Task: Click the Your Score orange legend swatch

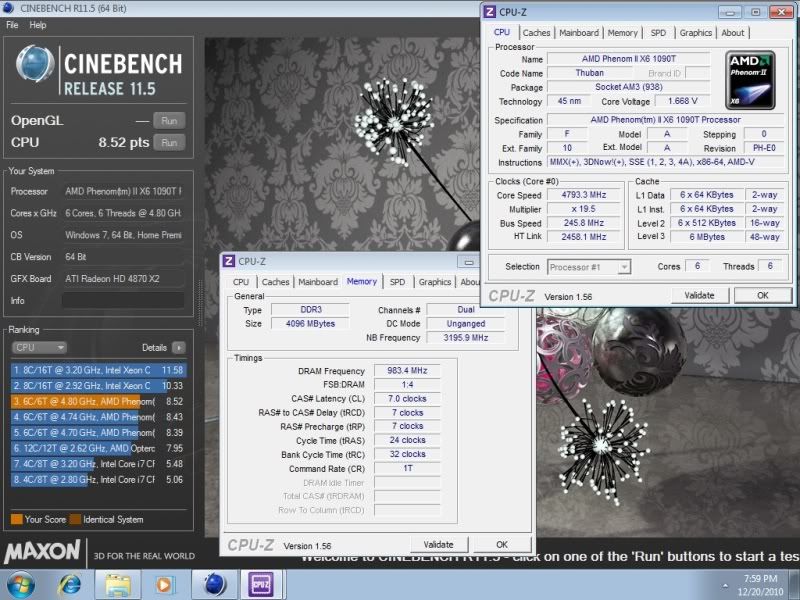Action: pyautogui.click(x=16, y=519)
